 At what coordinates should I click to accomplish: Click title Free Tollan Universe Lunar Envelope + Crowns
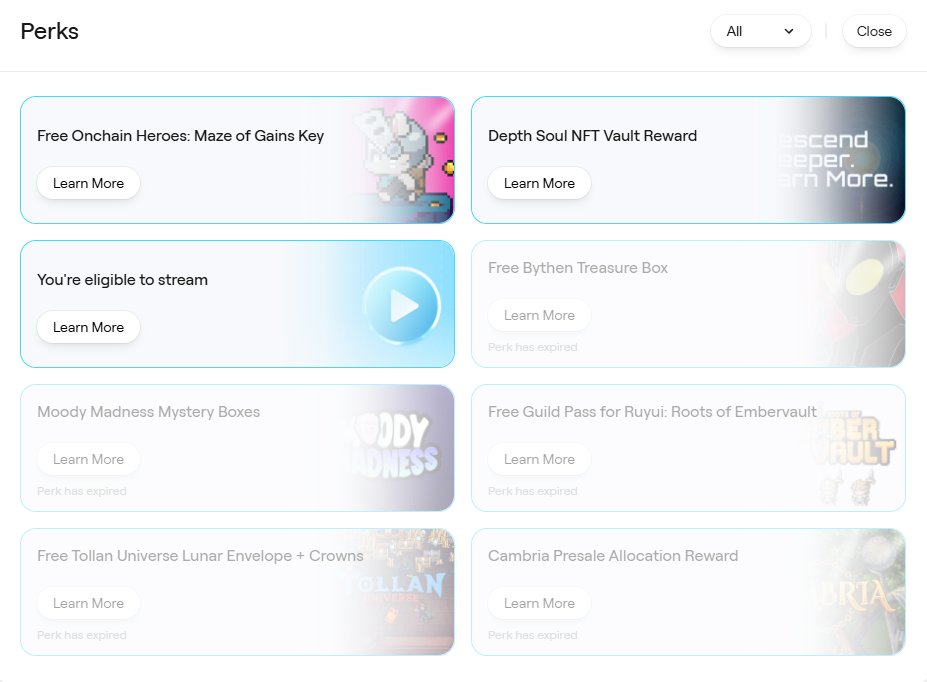pyautogui.click(x=200, y=556)
